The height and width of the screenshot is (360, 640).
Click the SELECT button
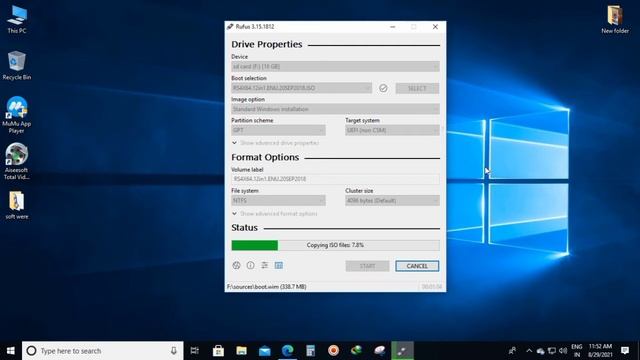point(417,88)
